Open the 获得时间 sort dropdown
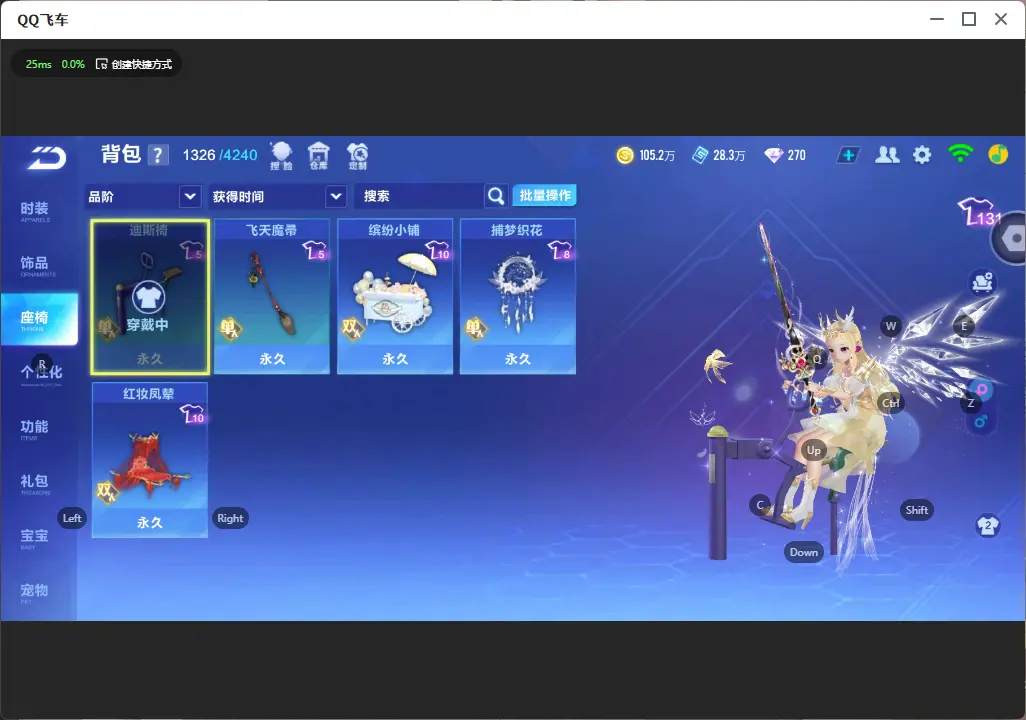Viewport: 1026px width, 720px height. point(277,196)
